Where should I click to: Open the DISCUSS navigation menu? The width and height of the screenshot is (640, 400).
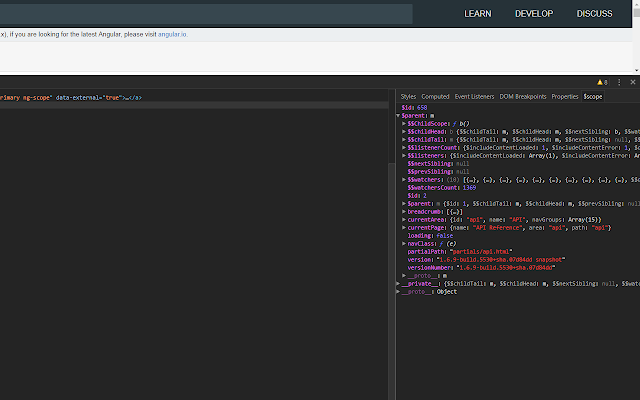[594, 14]
